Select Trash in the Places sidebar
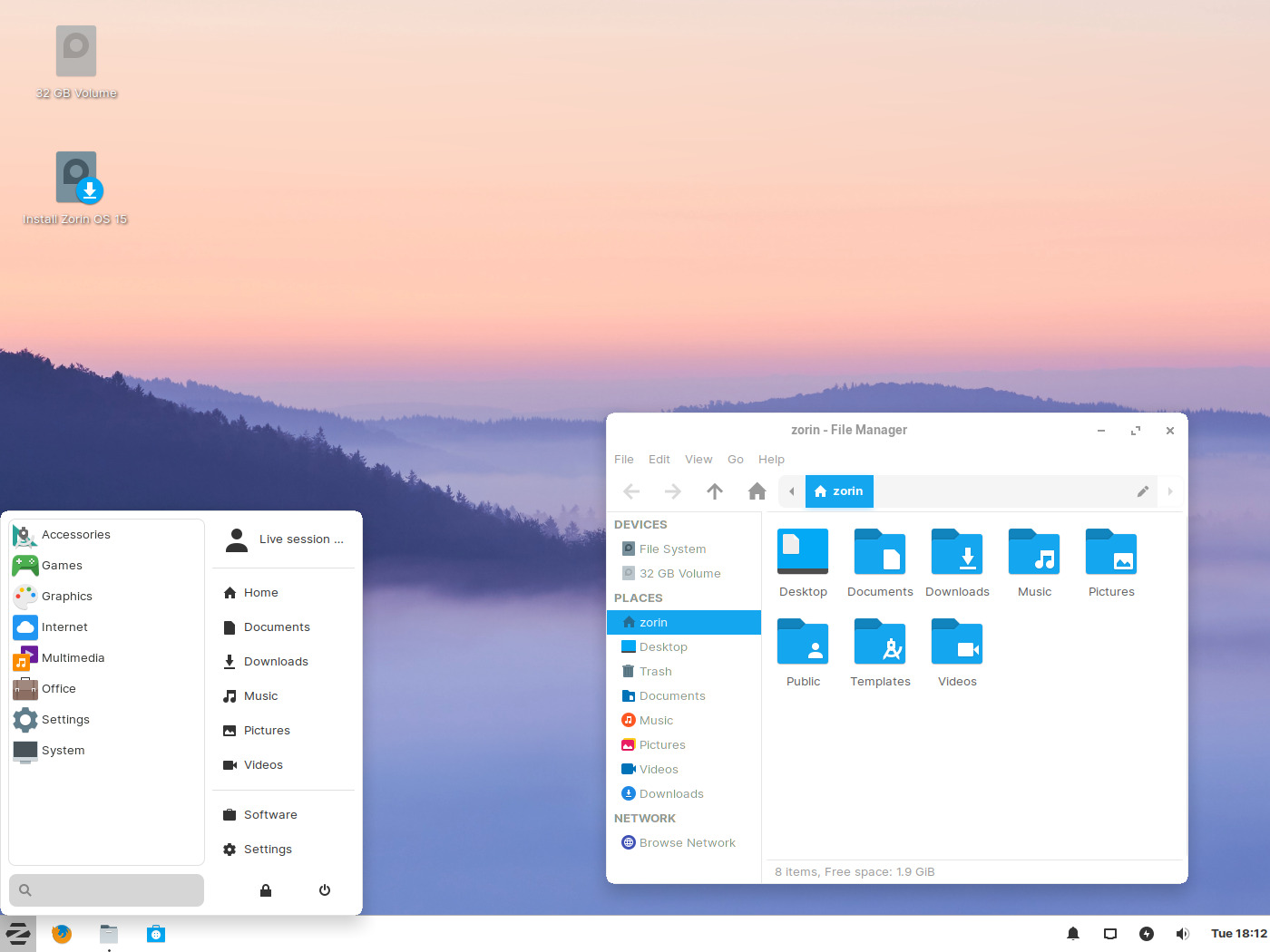The height and width of the screenshot is (952, 1270). point(655,672)
